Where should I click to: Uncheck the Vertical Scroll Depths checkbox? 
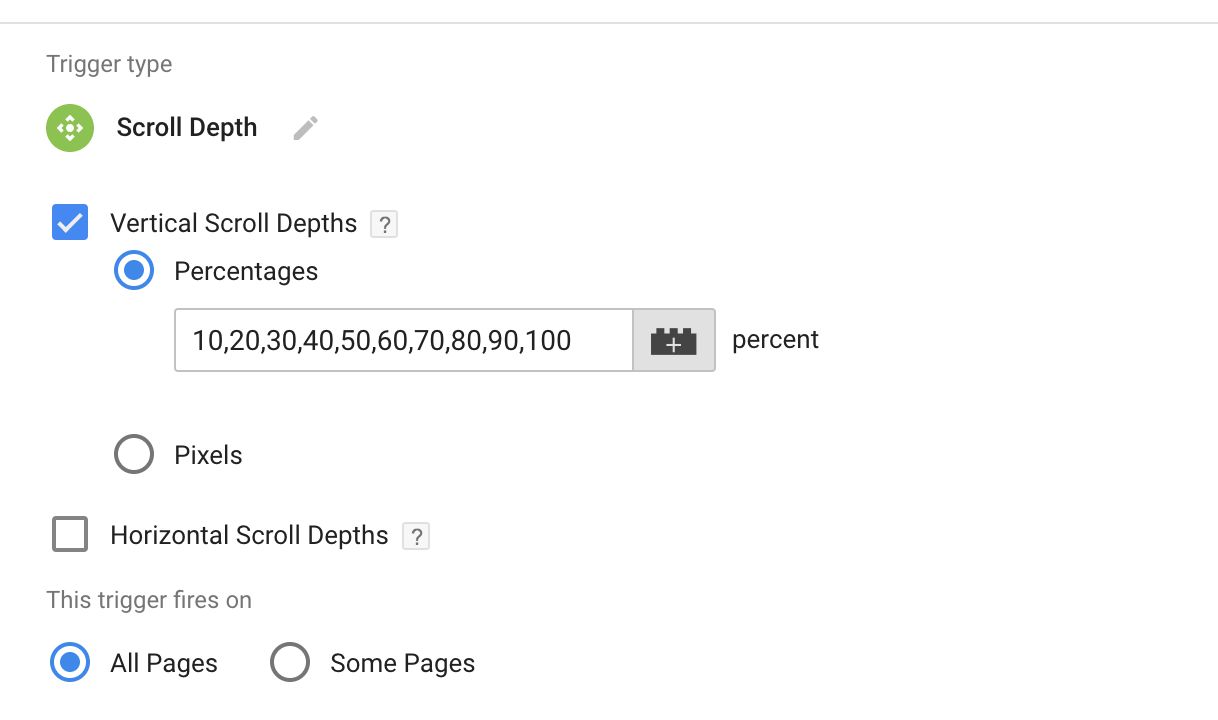(x=70, y=223)
